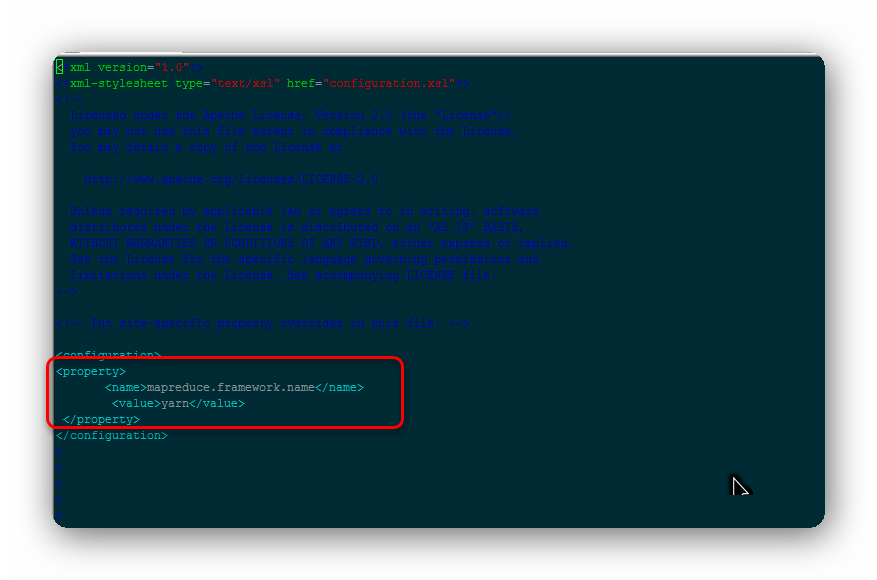Click the 'distributed under the License' AS IS line
The width and height of the screenshot is (877, 580).
296,228
